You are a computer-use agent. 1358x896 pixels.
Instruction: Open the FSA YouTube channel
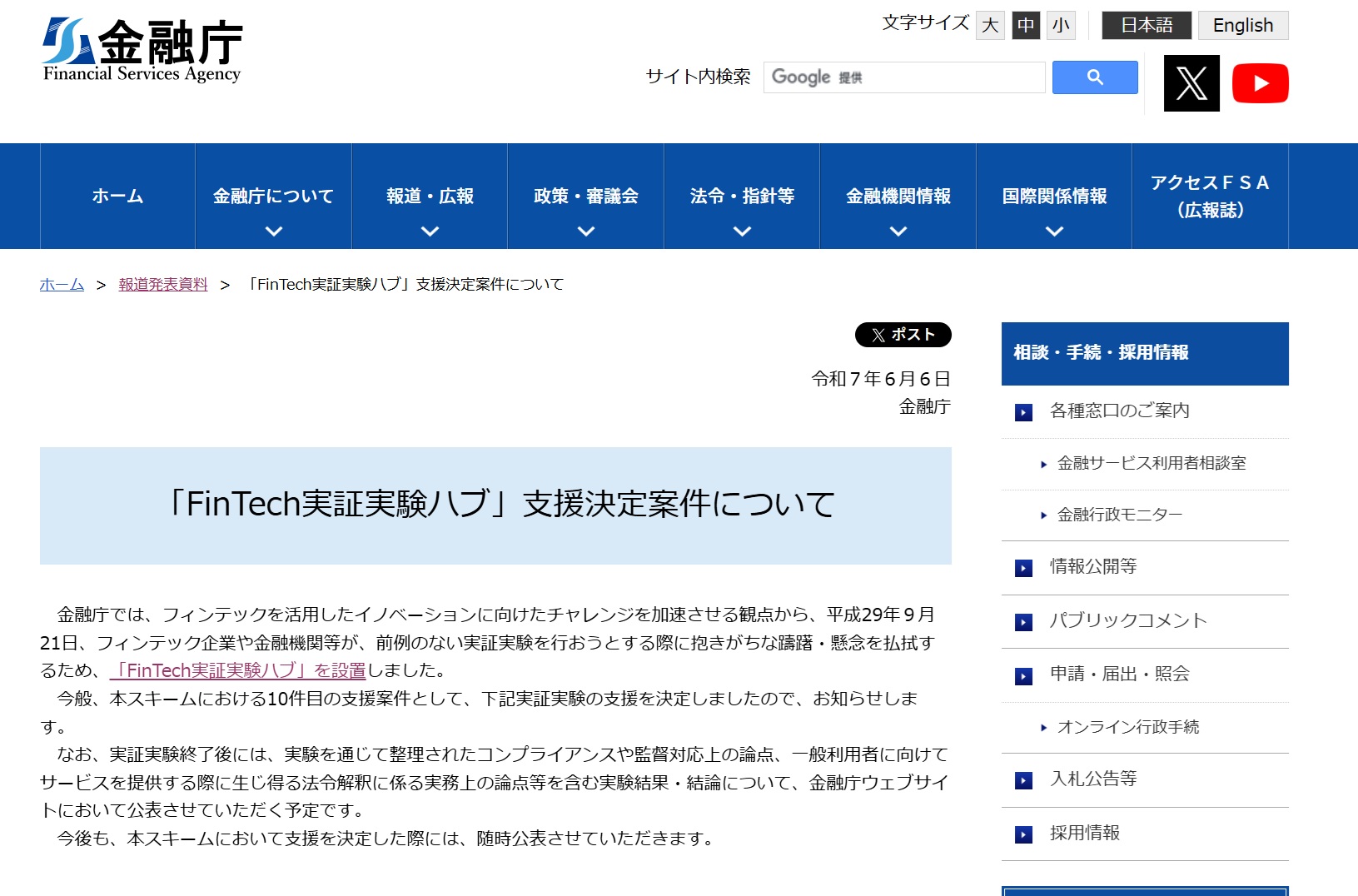[x=1261, y=82]
